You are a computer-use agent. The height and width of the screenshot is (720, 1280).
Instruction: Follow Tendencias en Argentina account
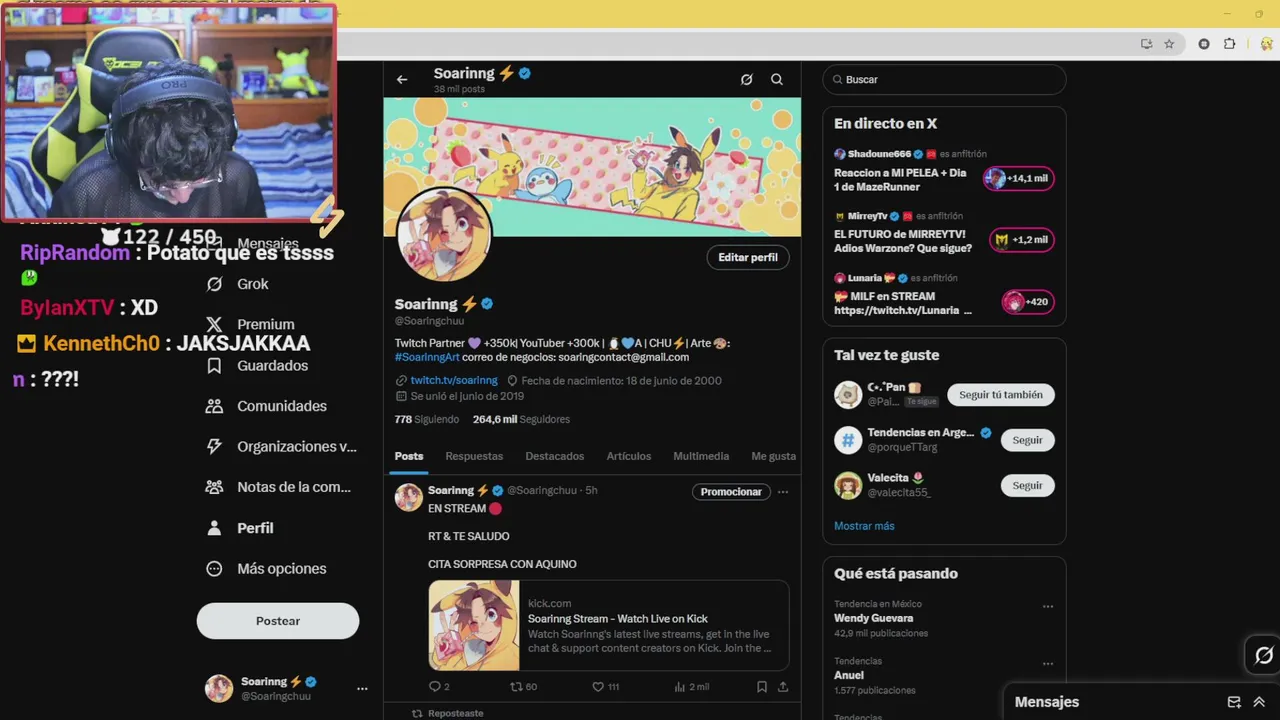1027,440
